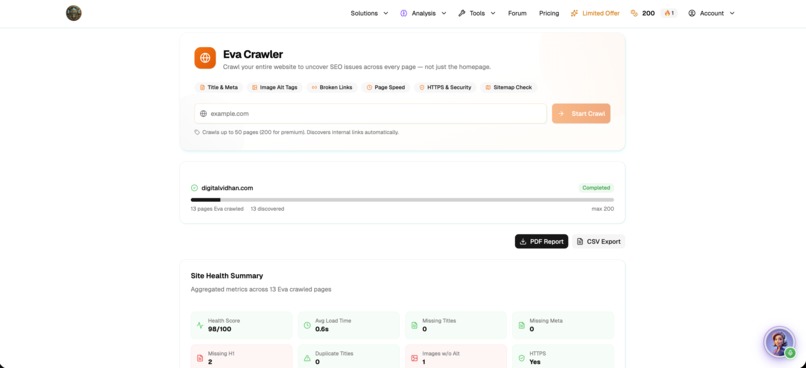Click the Health Score 98/100 card
This screenshot has height=368, width=806.
[x=242, y=325]
